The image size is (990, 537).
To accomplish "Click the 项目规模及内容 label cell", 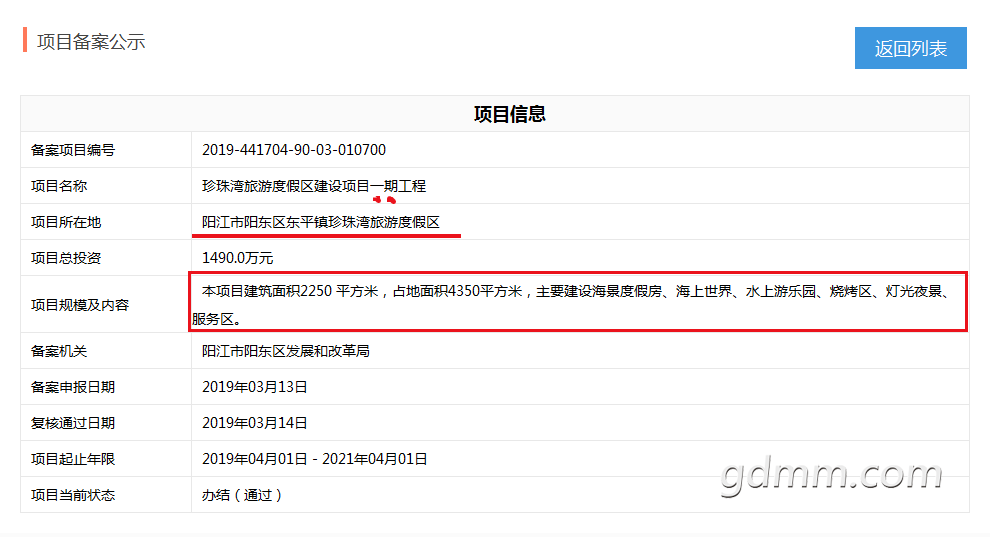I will [106, 305].
